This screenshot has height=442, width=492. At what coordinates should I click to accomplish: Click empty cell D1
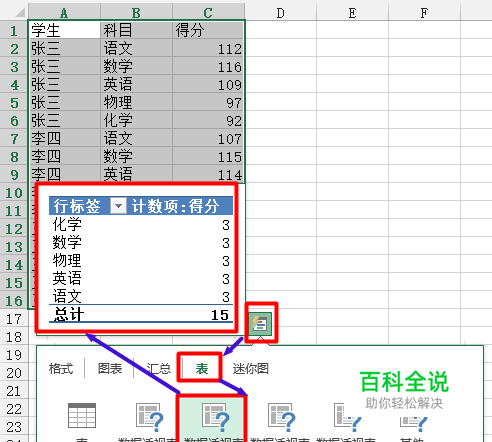coord(281,30)
